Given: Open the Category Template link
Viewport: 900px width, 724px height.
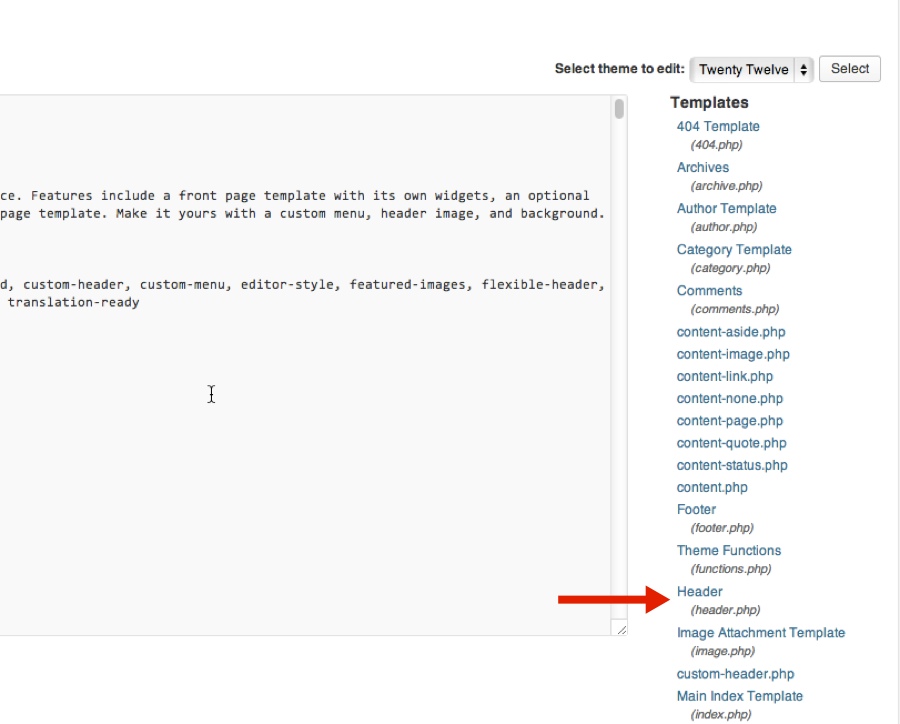Looking at the screenshot, I should 734,250.
